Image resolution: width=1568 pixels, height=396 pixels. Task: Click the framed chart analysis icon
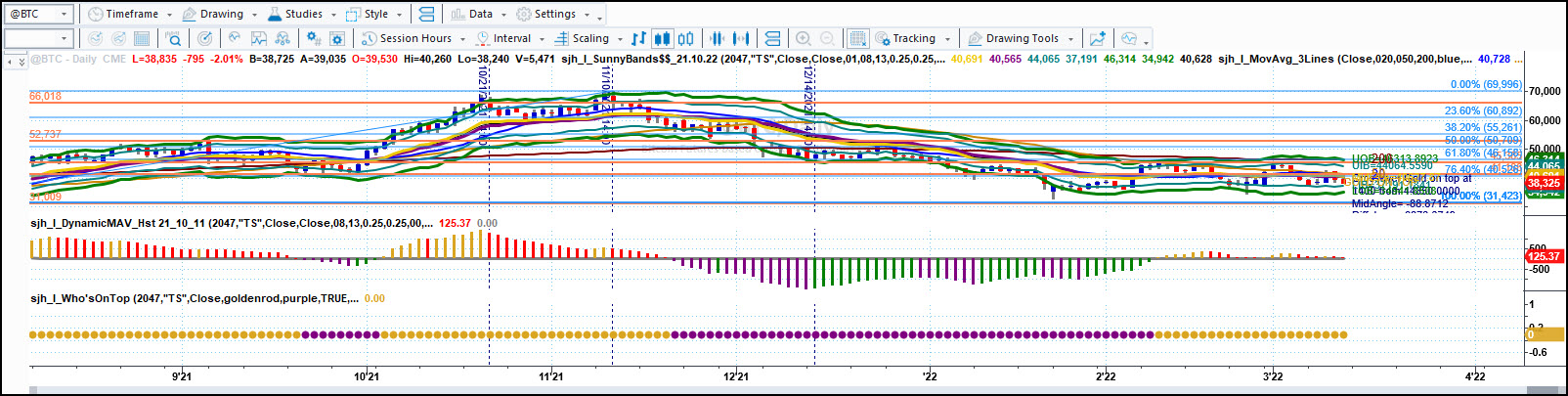pos(259,38)
